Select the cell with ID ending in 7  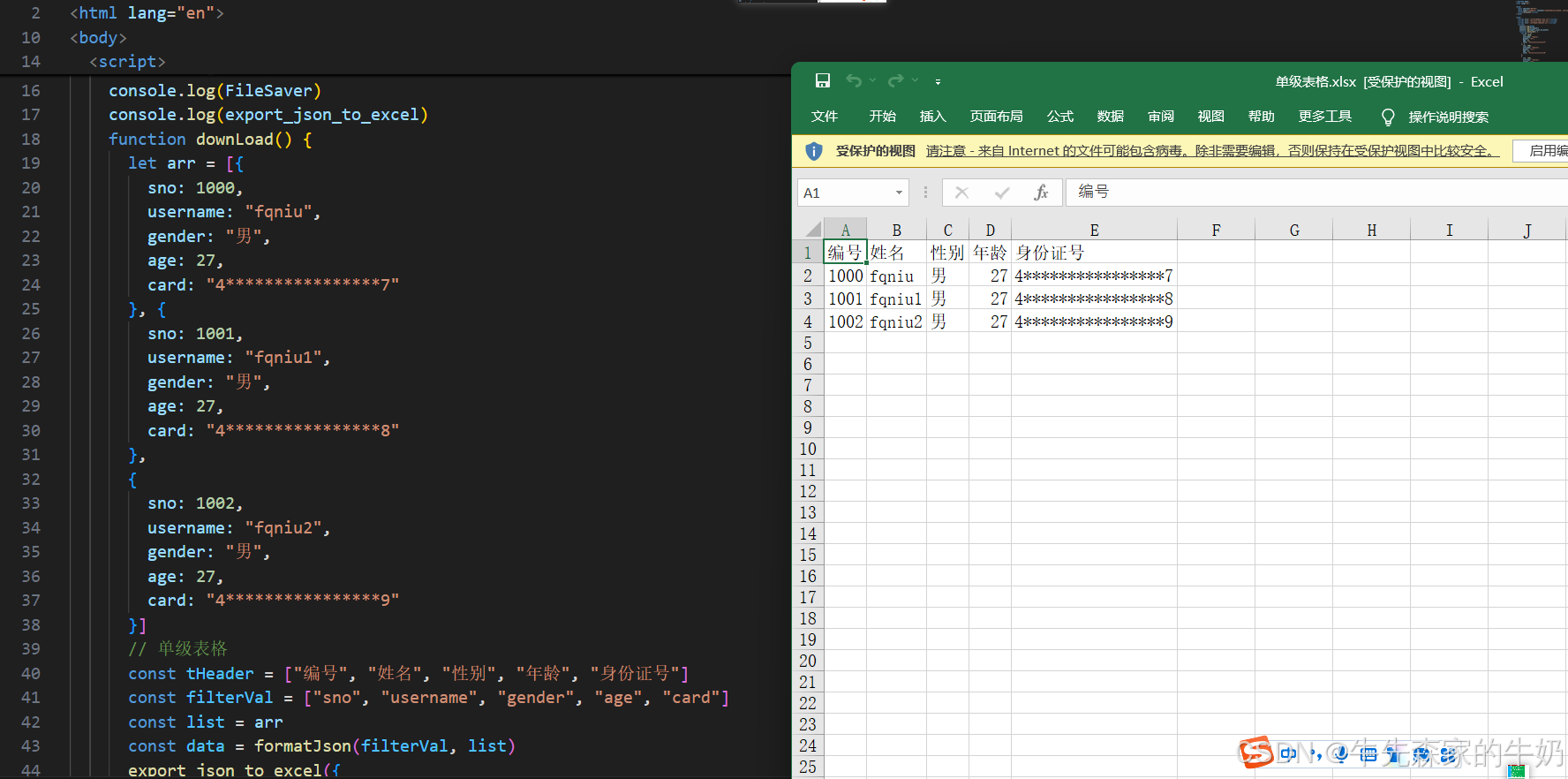(x=1094, y=276)
